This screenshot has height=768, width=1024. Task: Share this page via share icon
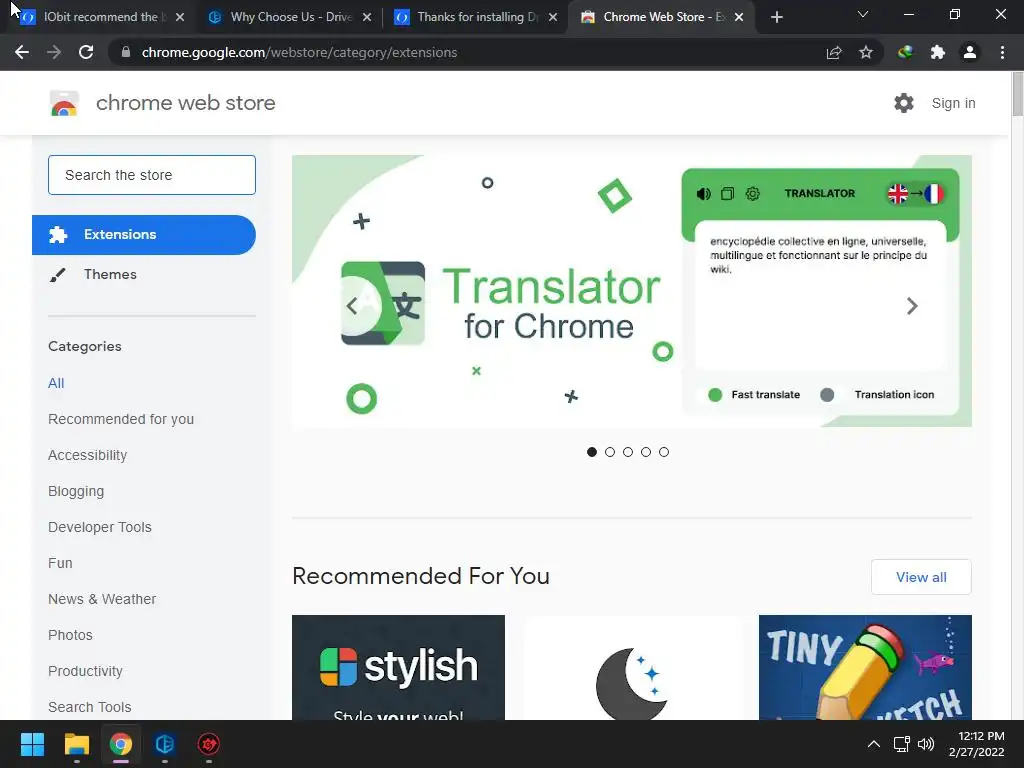834,52
